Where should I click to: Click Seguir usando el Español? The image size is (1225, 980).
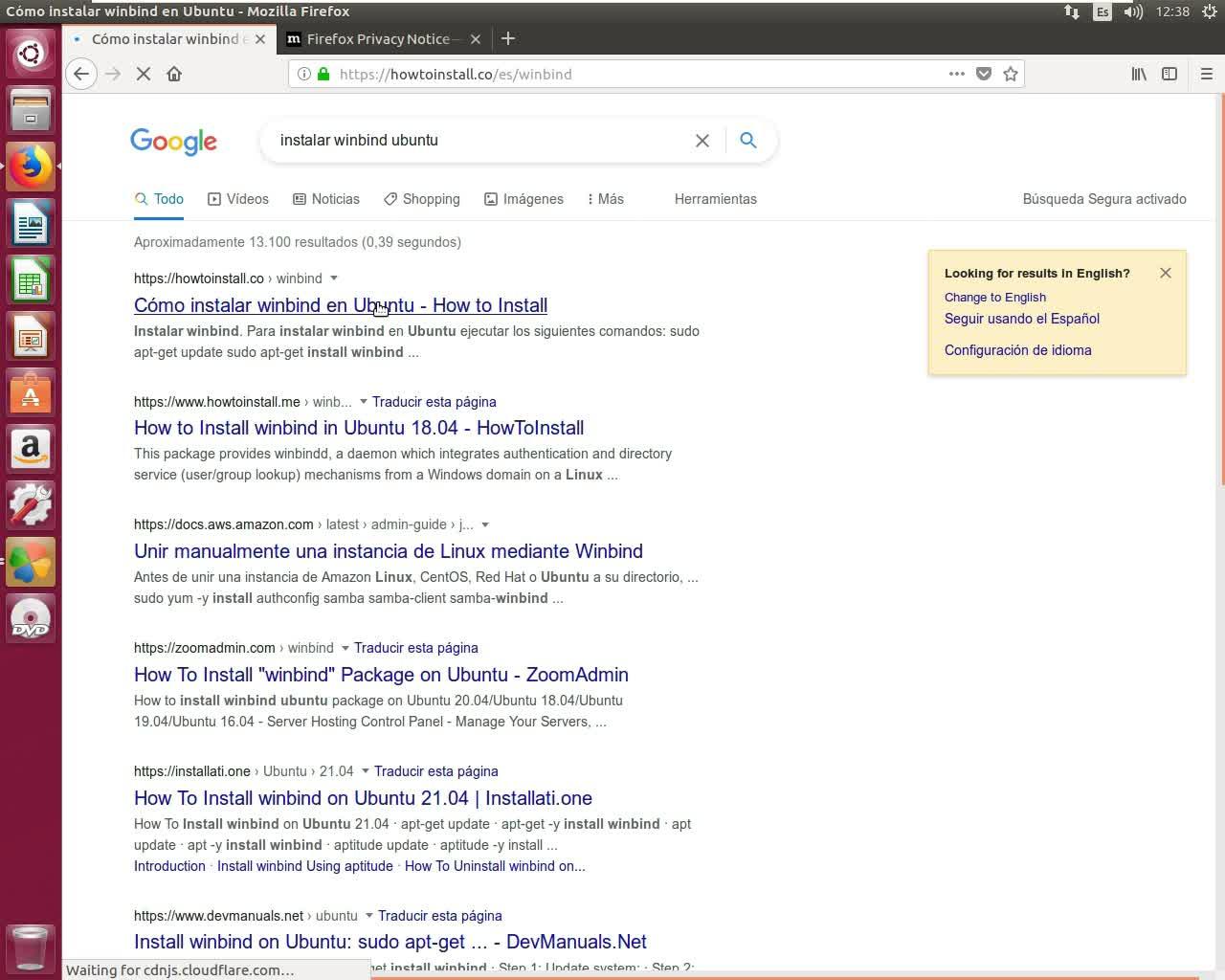pyautogui.click(x=1022, y=319)
